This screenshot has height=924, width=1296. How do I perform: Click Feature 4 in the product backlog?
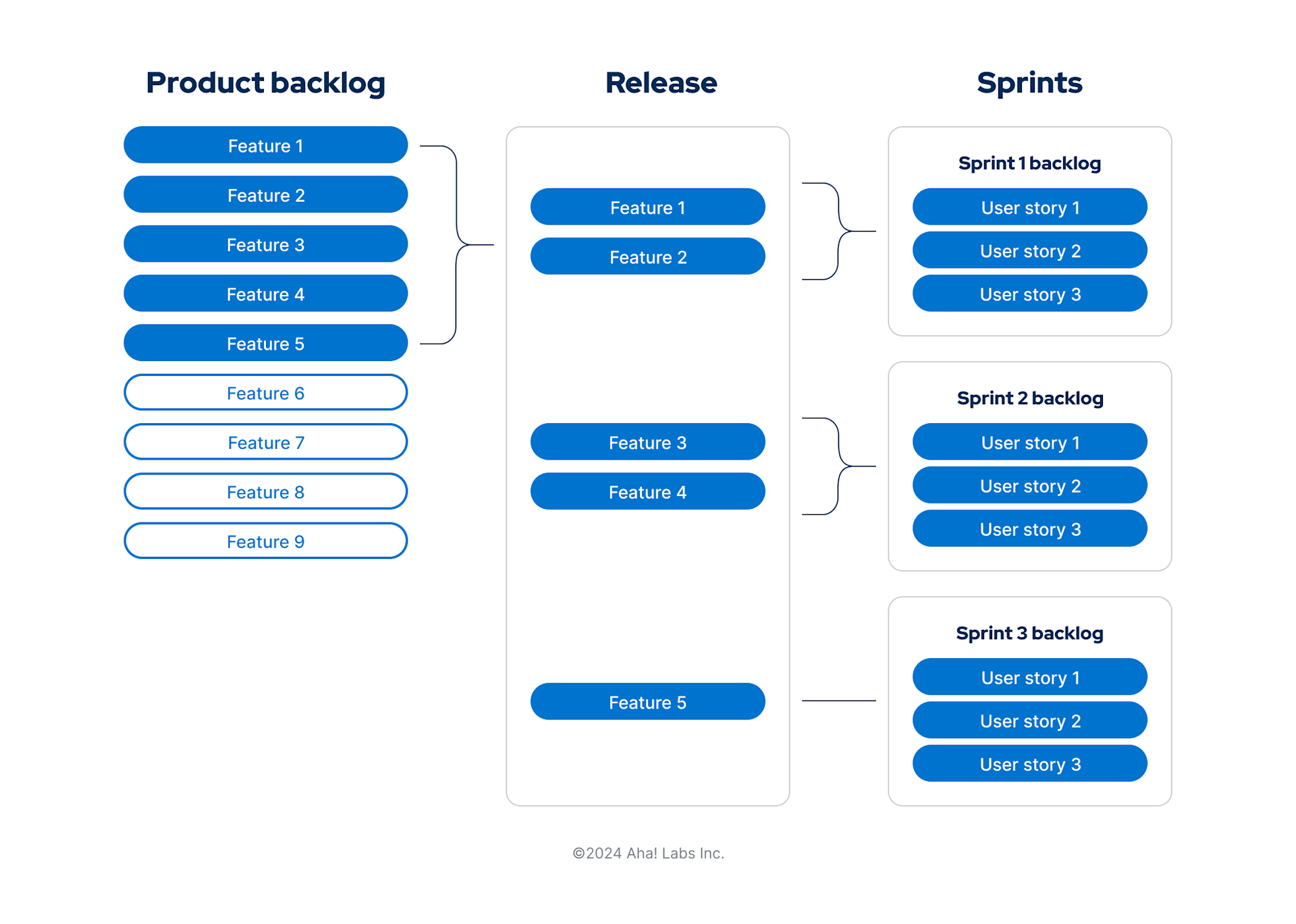[x=265, y=294]
